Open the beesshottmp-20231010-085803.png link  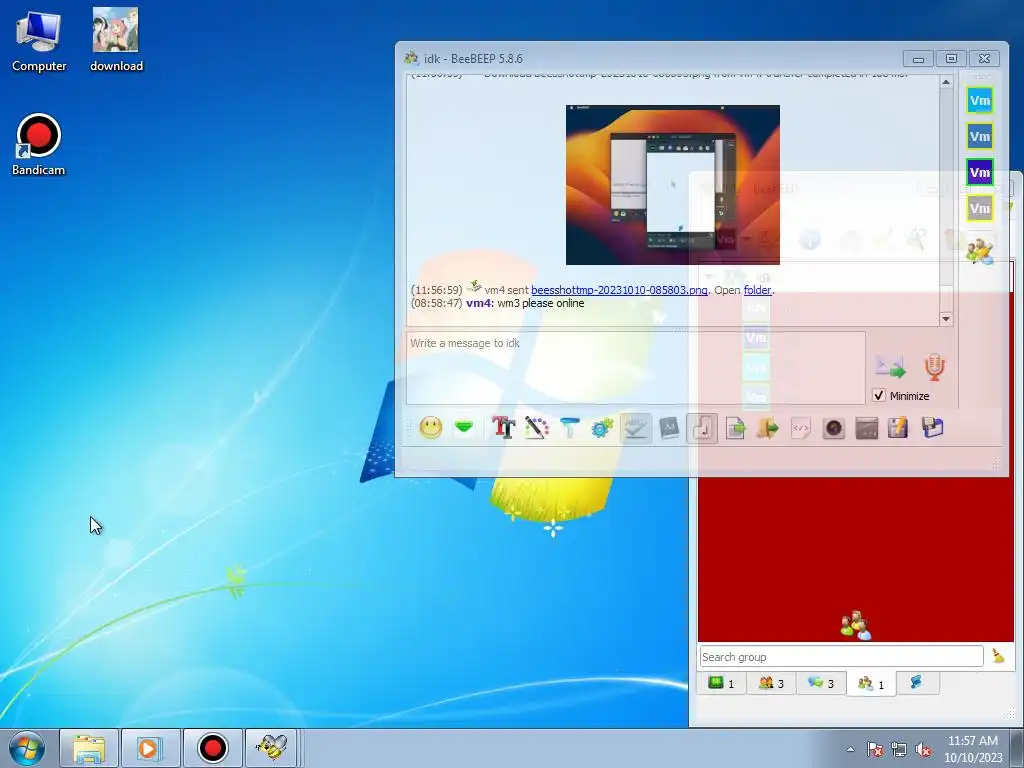tap(619, 290)
